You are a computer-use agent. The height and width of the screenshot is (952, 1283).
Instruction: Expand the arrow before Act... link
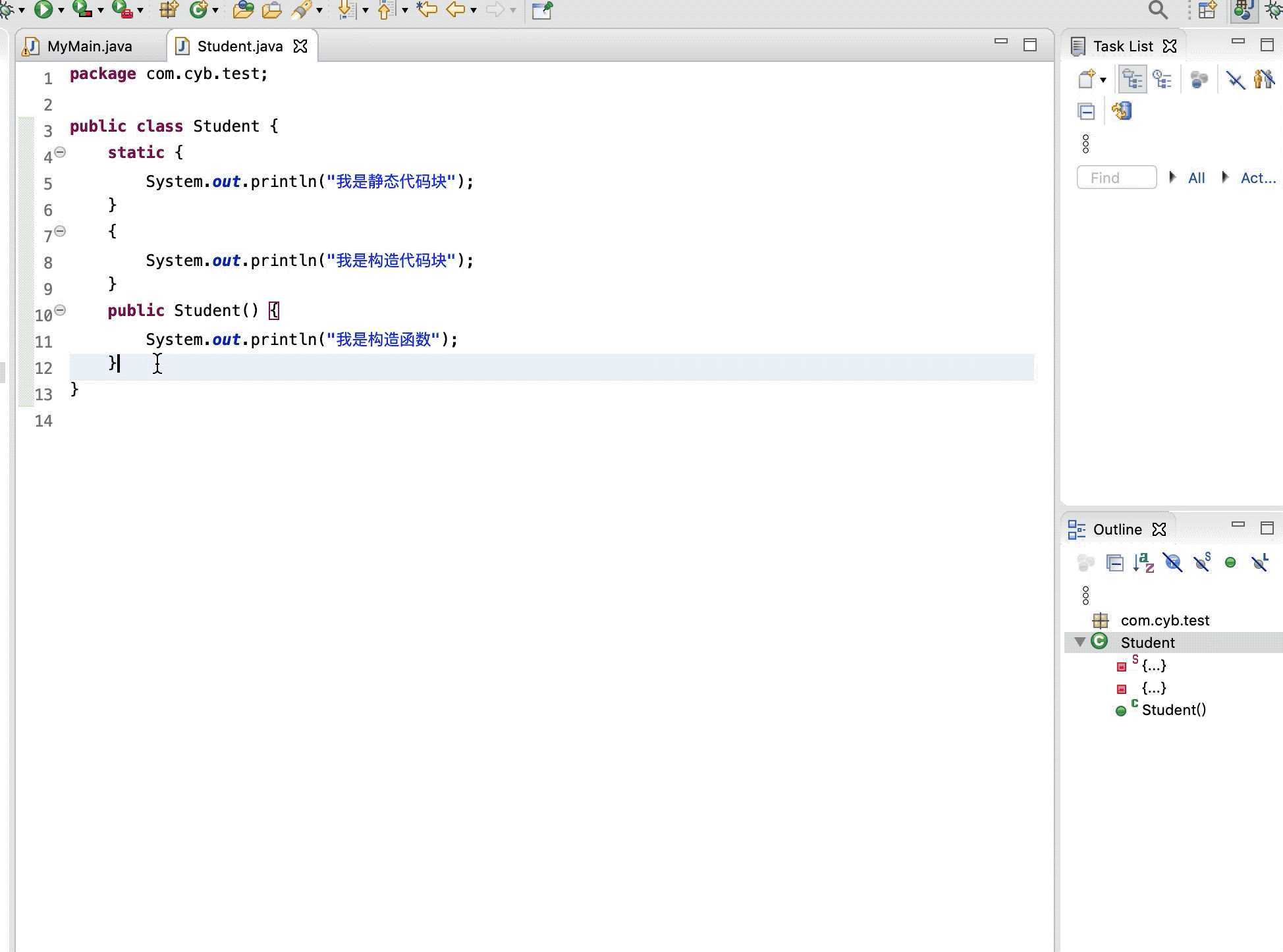[x=1225, y=177]
